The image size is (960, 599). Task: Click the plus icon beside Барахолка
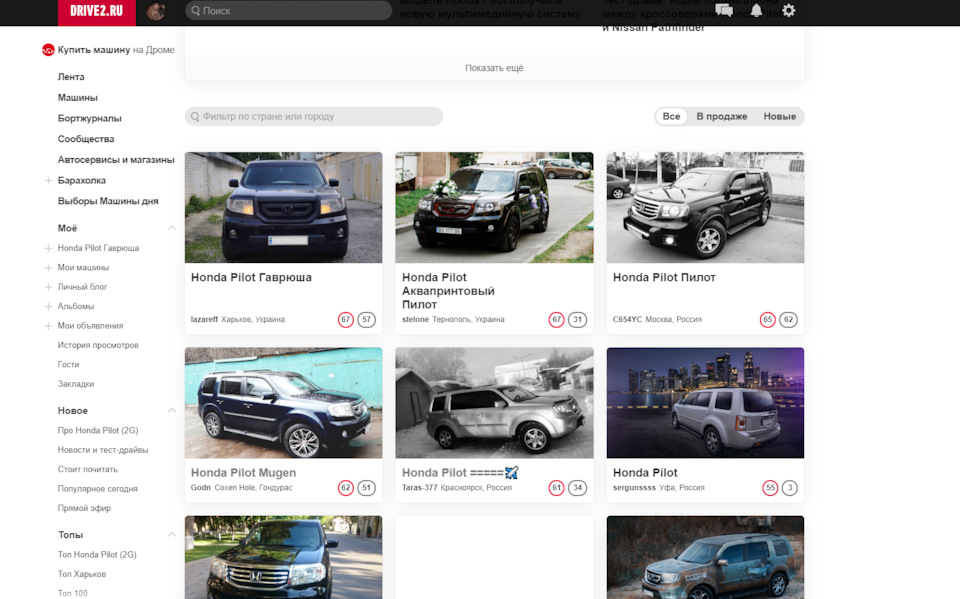tap(48, 181)
